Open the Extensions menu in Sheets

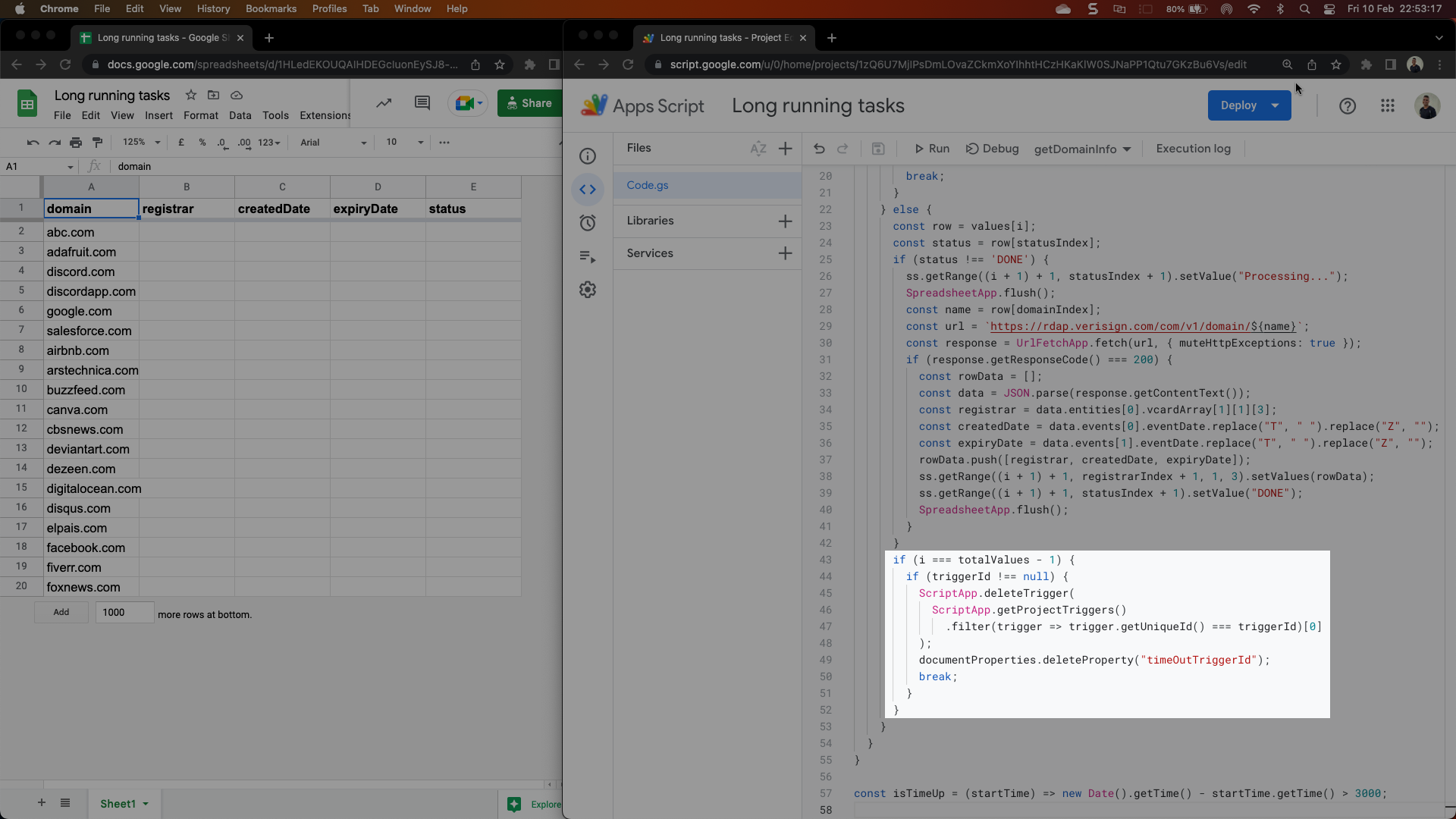coord(325,115)
